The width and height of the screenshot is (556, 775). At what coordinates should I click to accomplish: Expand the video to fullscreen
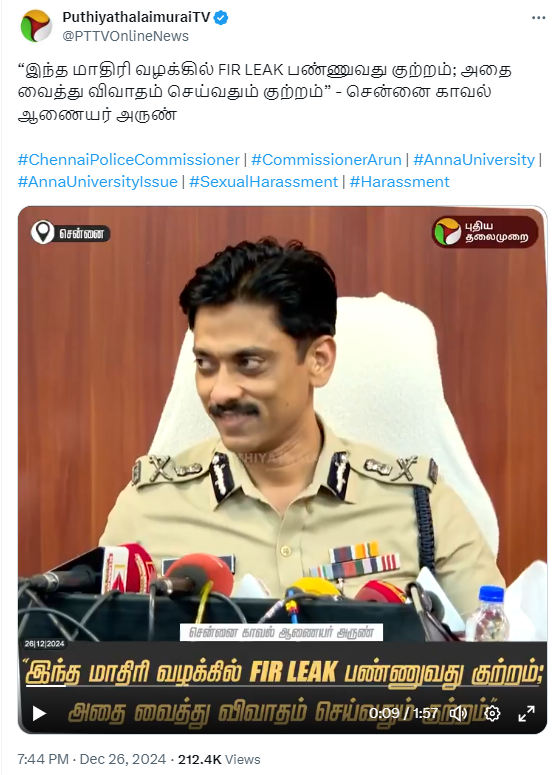click(x=526, y=713)
